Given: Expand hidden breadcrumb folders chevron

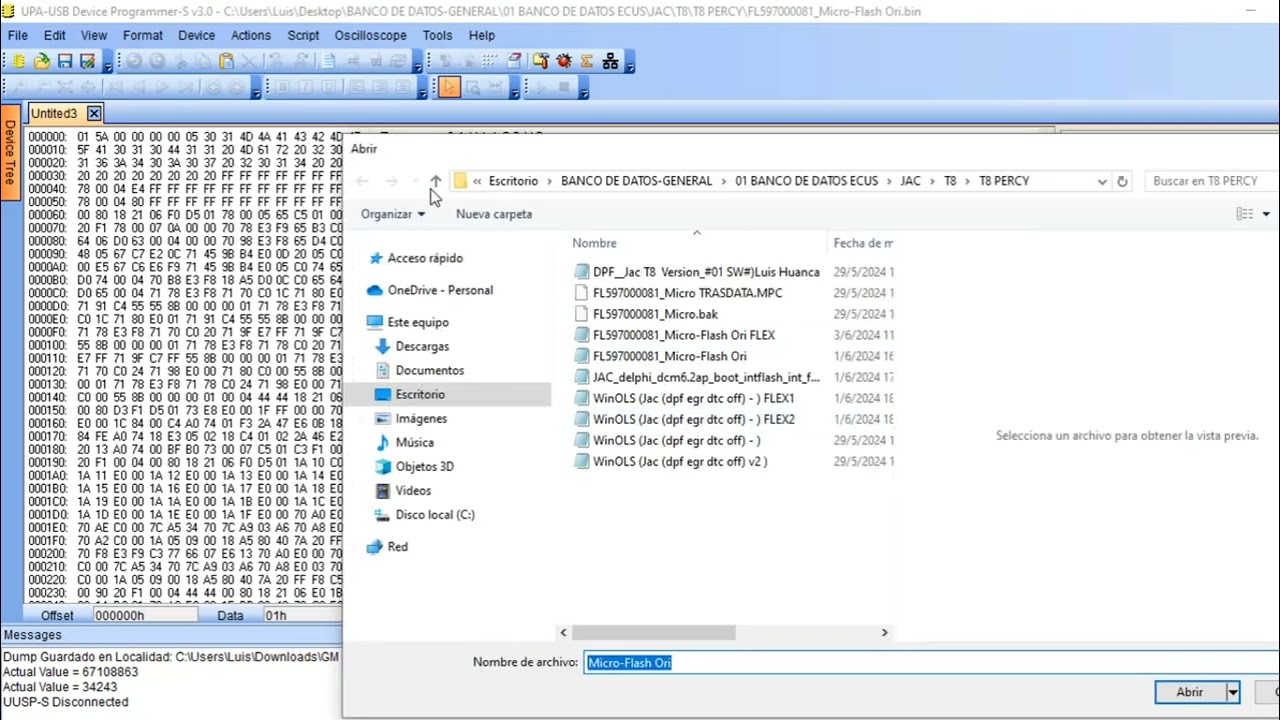Looking at the screenshot, I should (478, 181).
